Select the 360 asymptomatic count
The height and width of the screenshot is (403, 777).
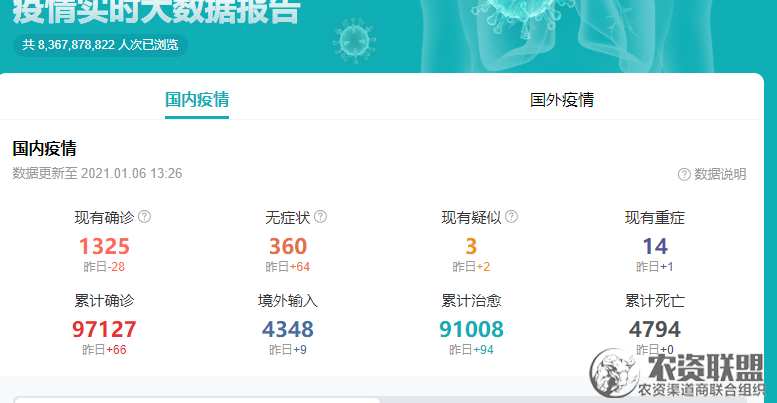[x=288, y=246]
